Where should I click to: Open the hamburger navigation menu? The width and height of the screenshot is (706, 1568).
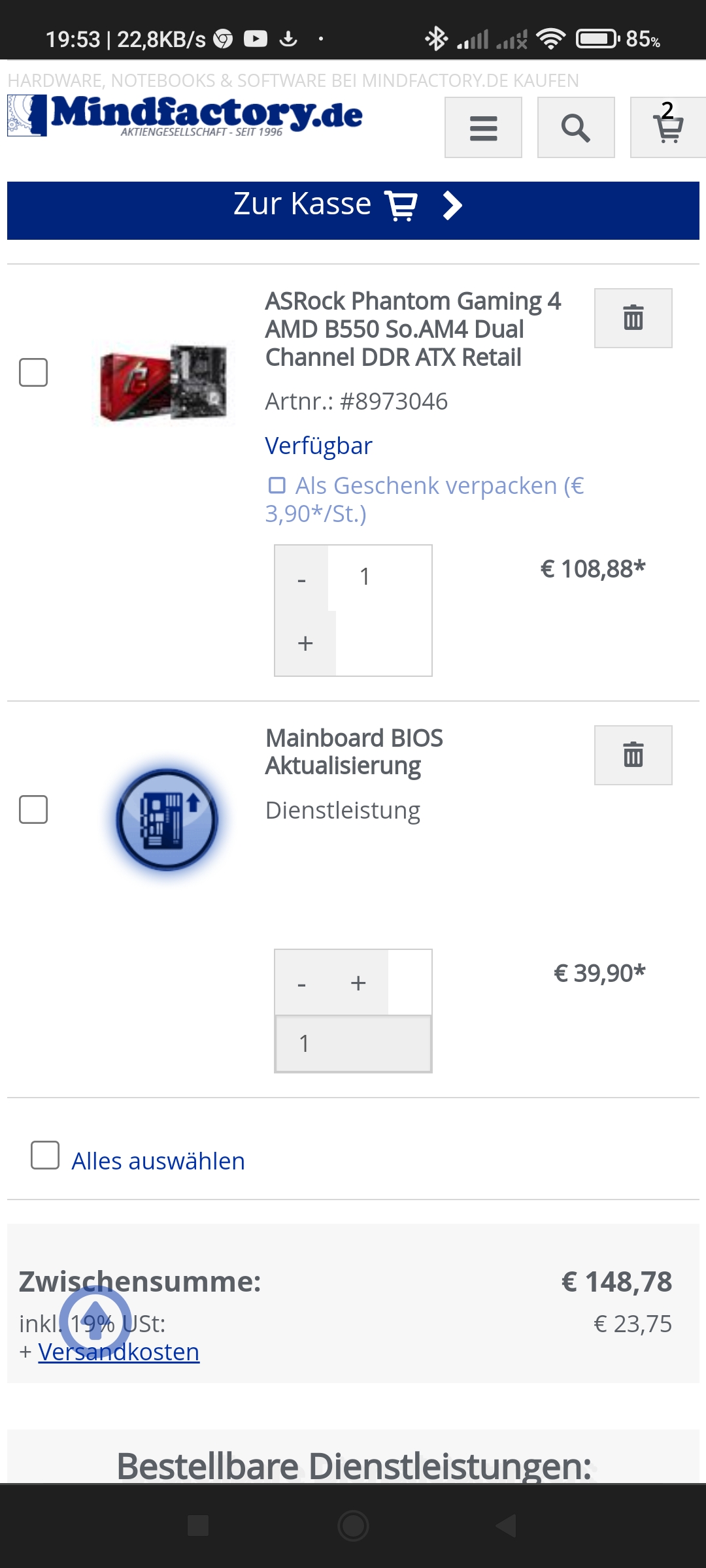(x=483, y=127)
